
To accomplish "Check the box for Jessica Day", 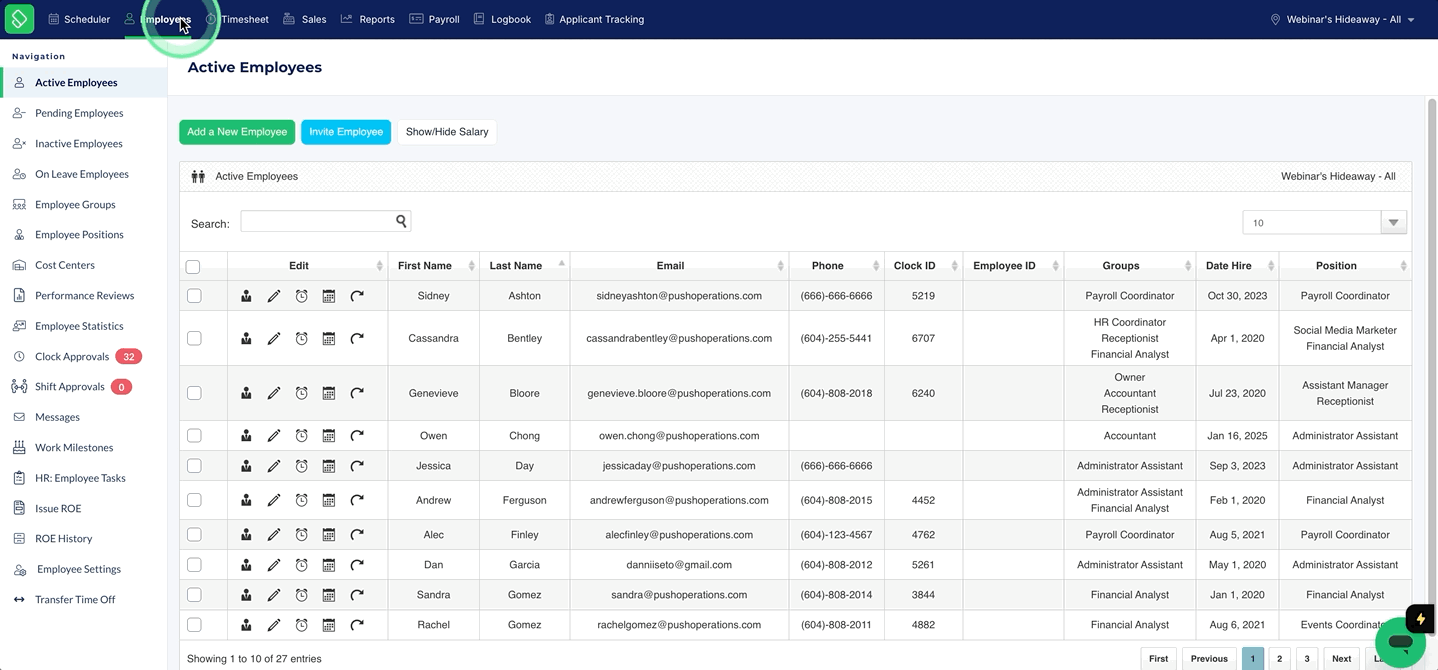I will coord(194,466).
